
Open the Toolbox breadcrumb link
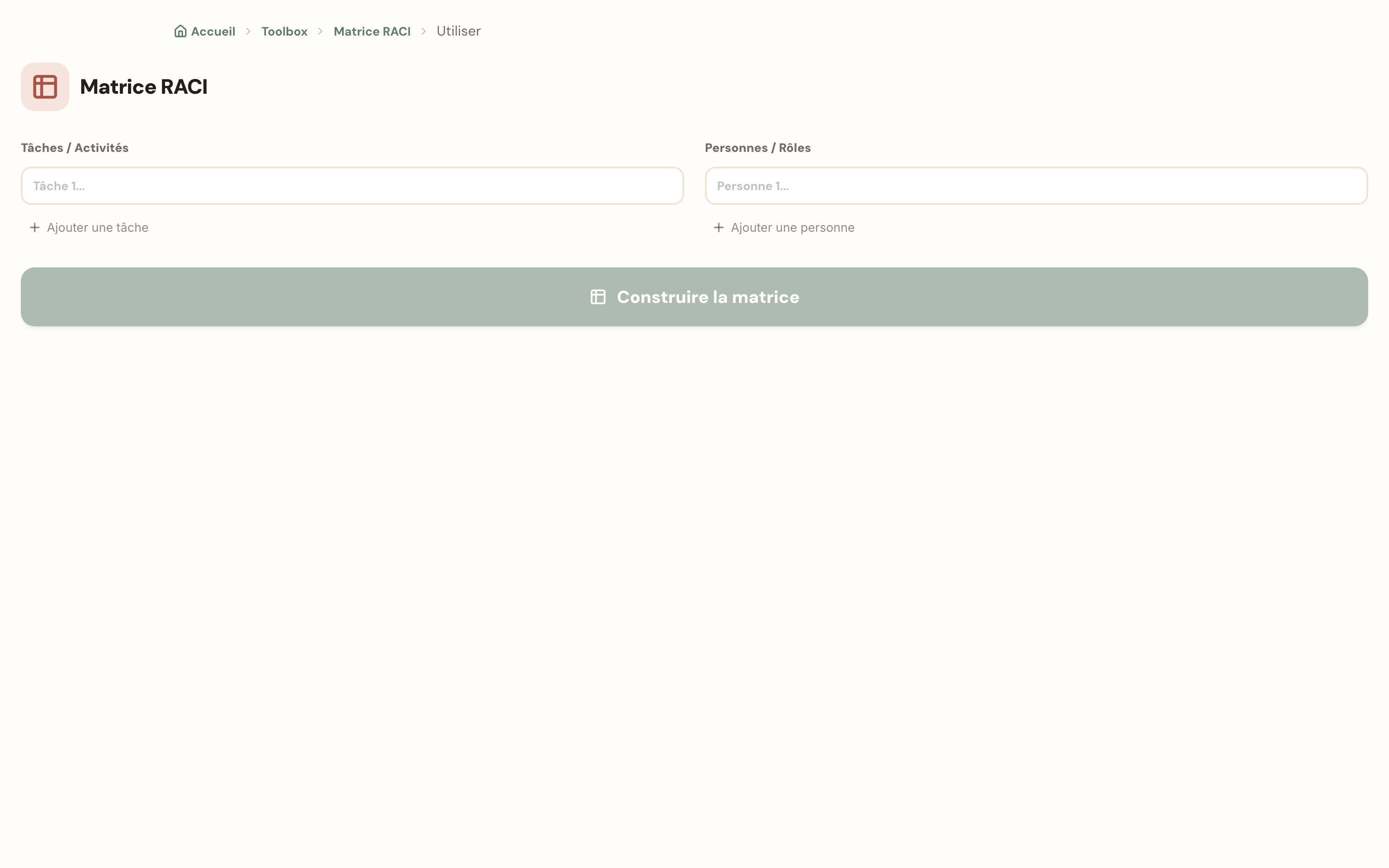[x=284, y=31]
